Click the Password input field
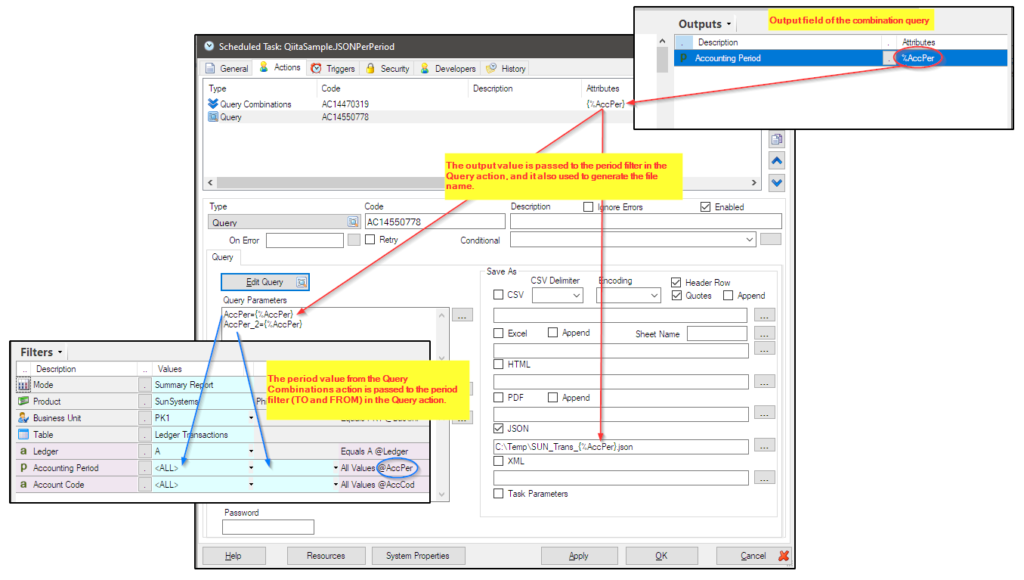The image size is (1024, 580). [x=268, y=526]
